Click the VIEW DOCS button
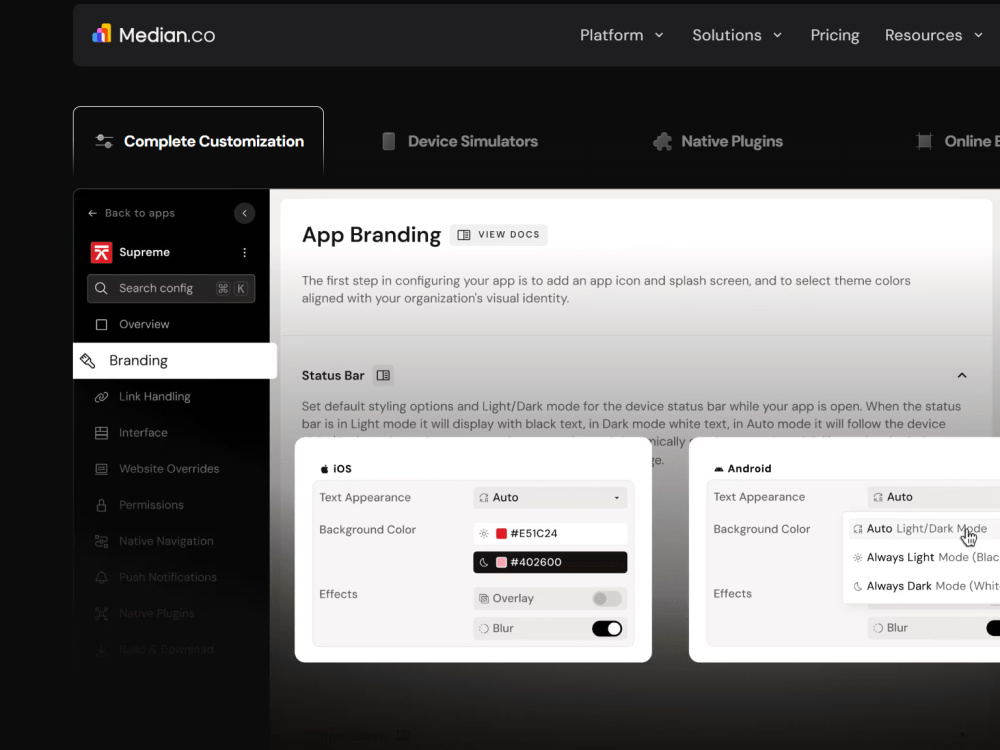Image resolution: width=1000 pixels, height=750 pixels. pos(499,235)
